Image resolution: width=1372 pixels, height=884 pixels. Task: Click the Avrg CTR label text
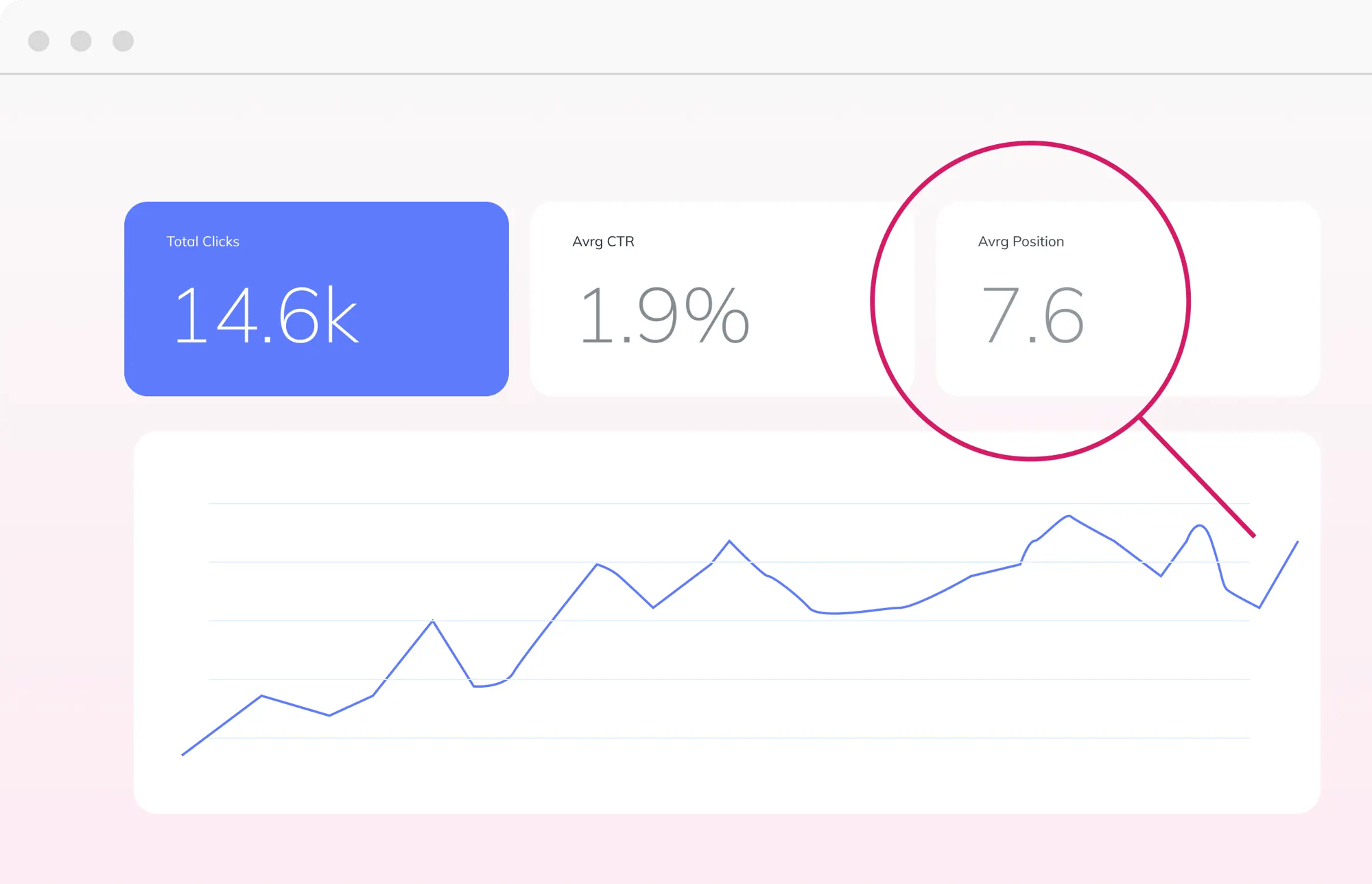click(x=603, y=242)
